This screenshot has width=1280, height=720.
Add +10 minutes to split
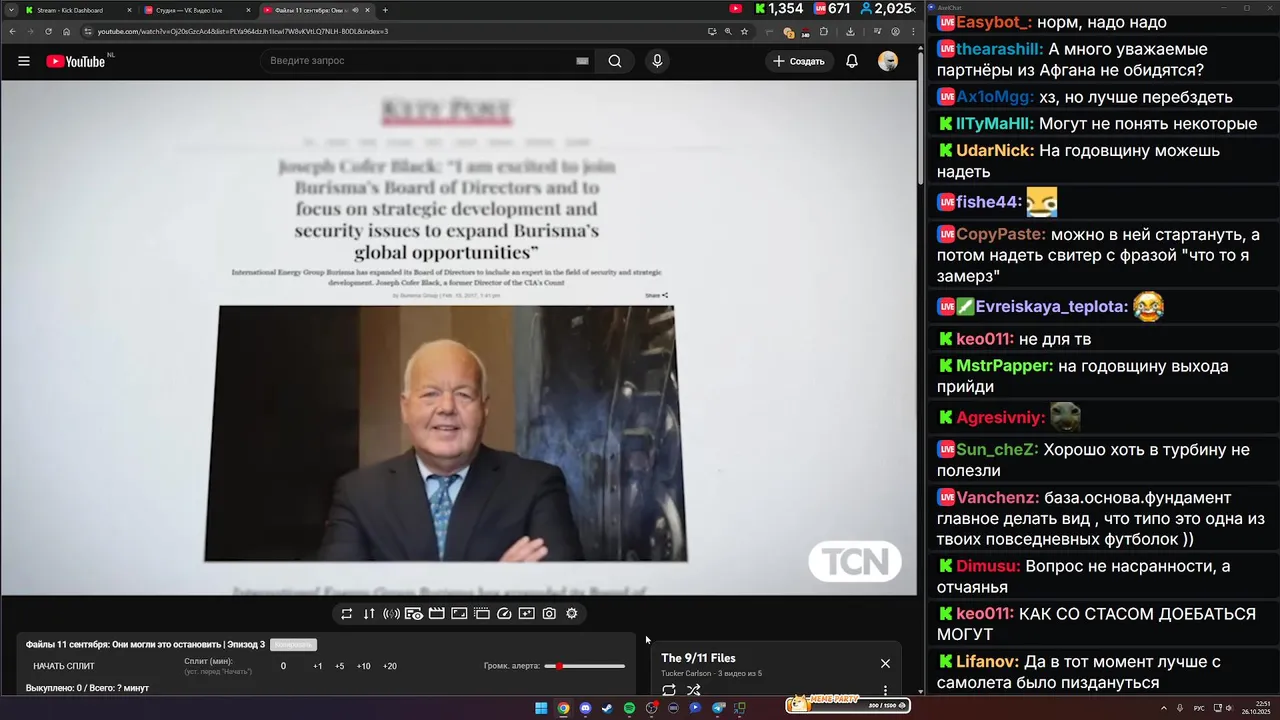pos(363,666)
